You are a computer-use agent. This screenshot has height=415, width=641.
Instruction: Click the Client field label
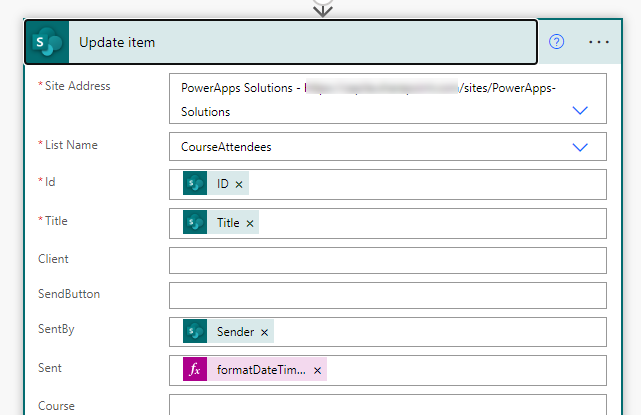click(x=53, y=259)
